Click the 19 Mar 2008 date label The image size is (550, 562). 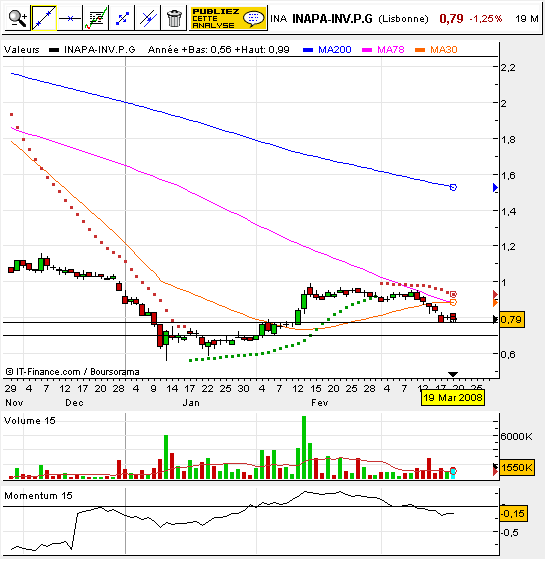(453, 398)
